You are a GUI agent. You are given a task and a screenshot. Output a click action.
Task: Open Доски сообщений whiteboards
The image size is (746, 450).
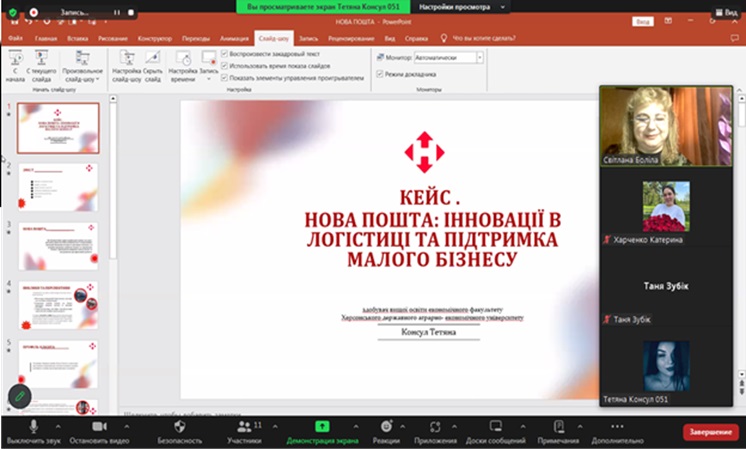495,432
